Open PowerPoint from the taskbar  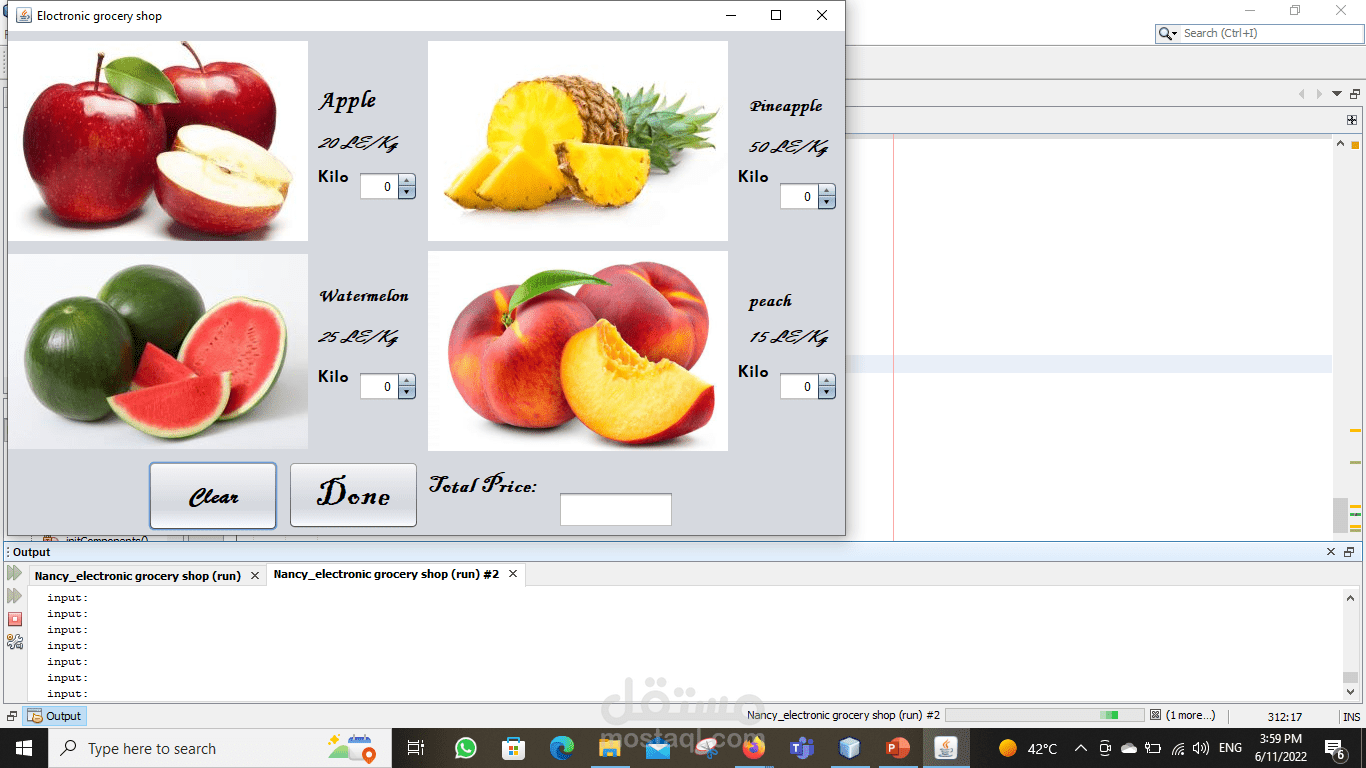898,748
